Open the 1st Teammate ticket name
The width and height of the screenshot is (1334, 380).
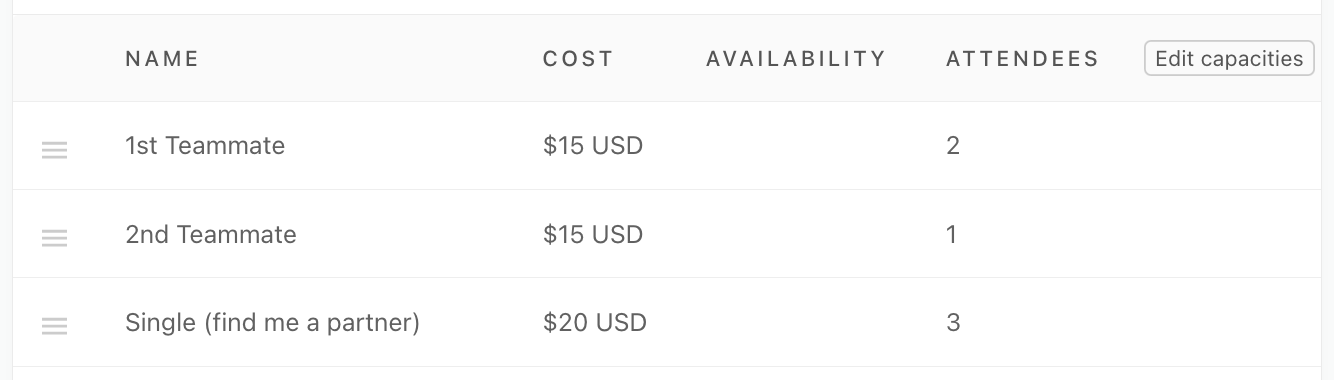coord(205,146)
